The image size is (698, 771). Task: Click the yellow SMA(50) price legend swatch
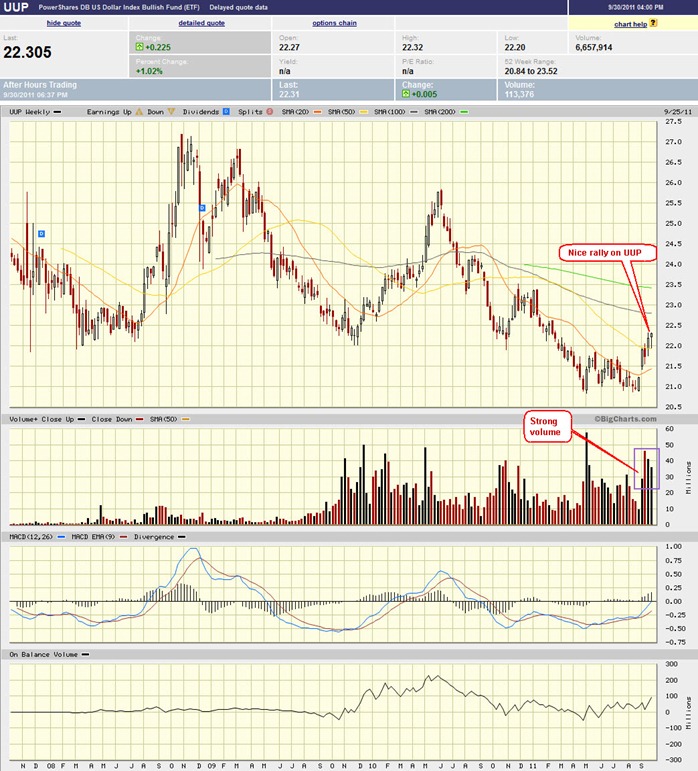pyautogui.click(x=364, y=112)
